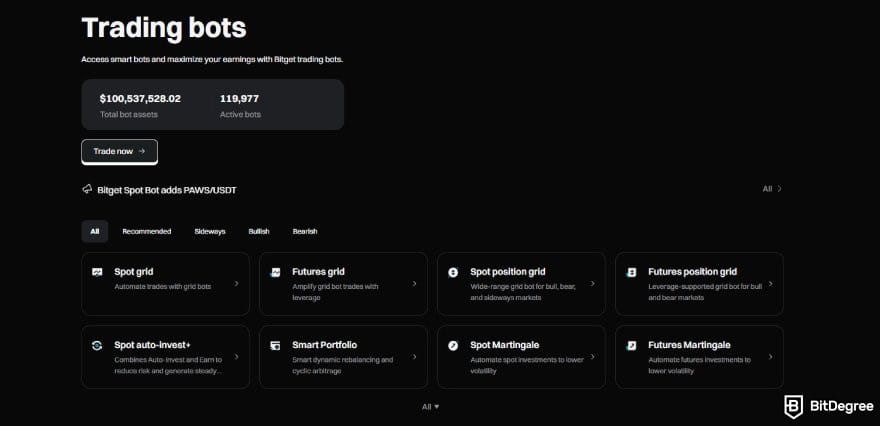Open Spot auto-invest+ card chevron
Screen dimensions: 880x426
coord(236,356)
